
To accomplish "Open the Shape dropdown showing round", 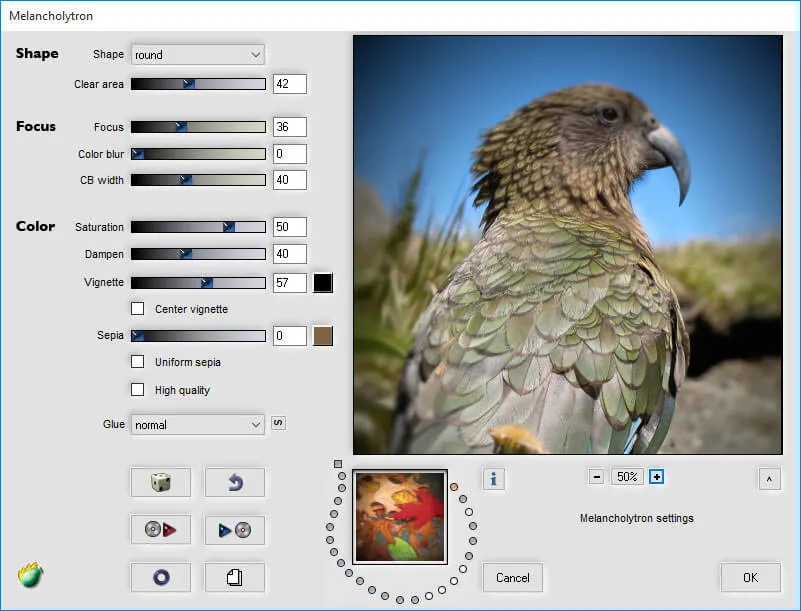I will tap(197, 54).
